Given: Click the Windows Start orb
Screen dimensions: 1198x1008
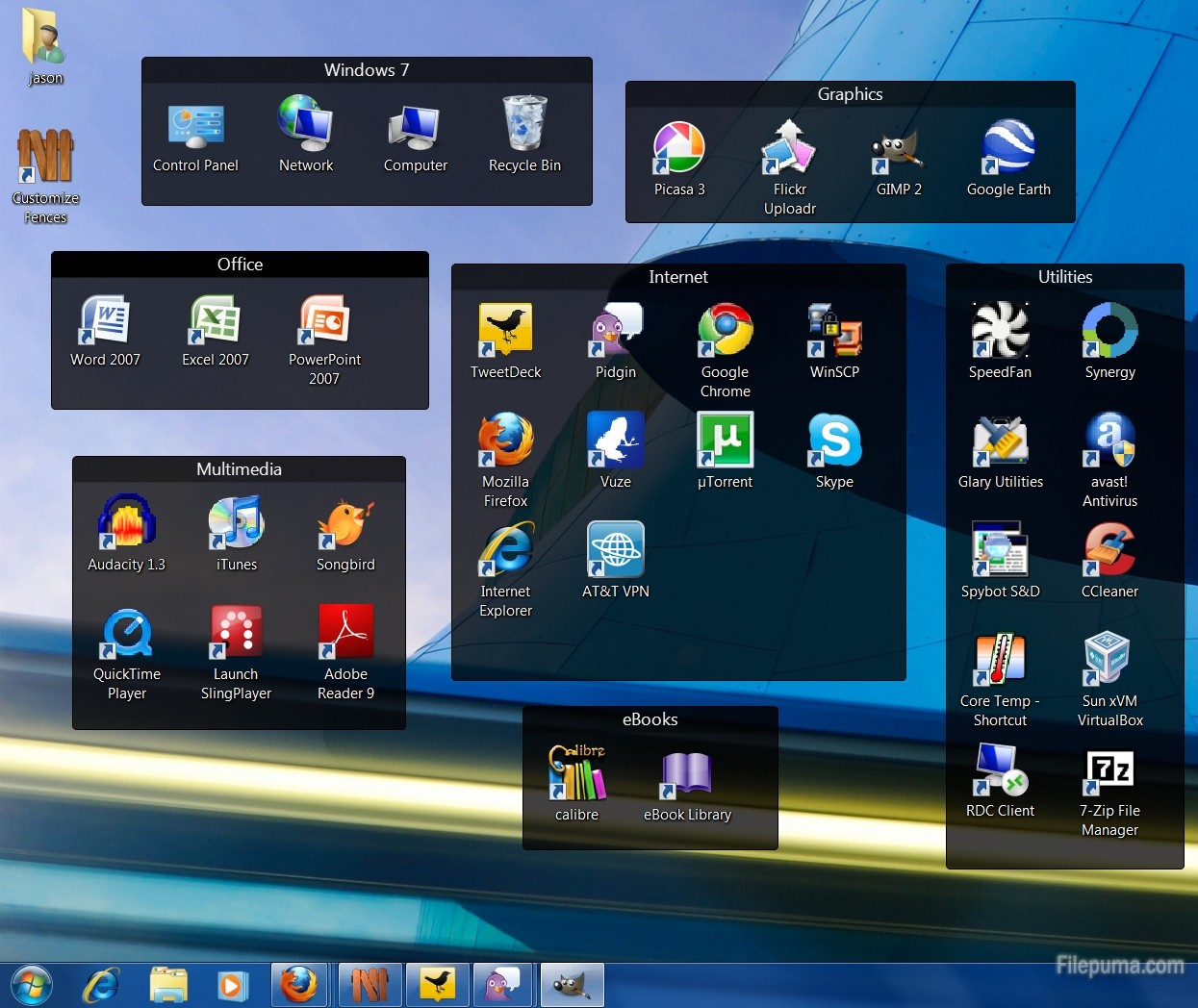Looking at the screenshot, I should click(32, 985).
